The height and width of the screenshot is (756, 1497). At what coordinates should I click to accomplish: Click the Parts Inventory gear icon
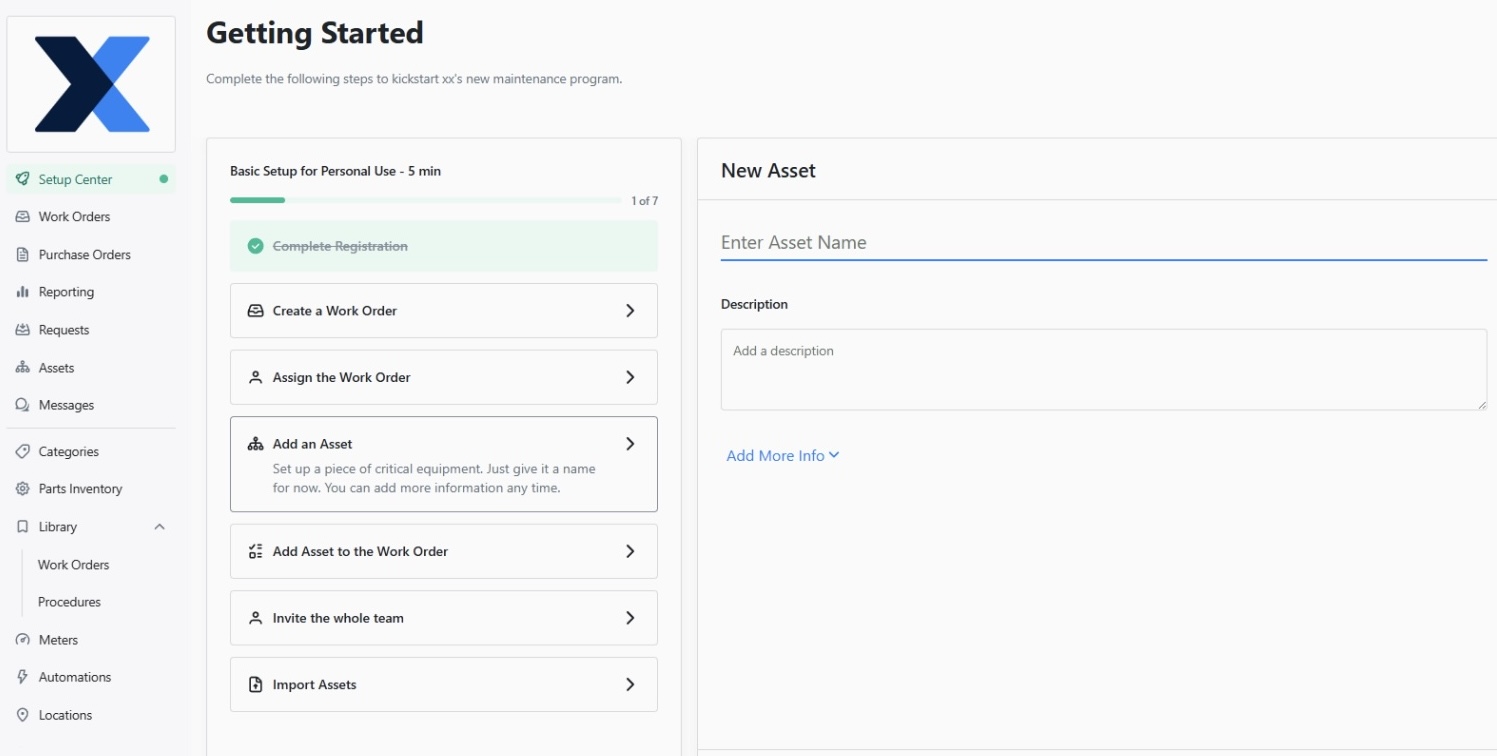22,488
